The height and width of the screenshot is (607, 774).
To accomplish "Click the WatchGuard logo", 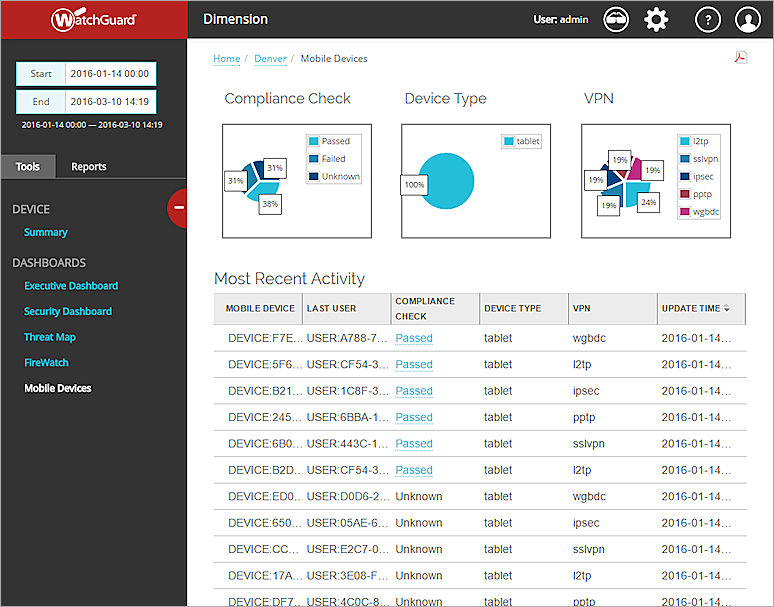I will pos(93,19).
